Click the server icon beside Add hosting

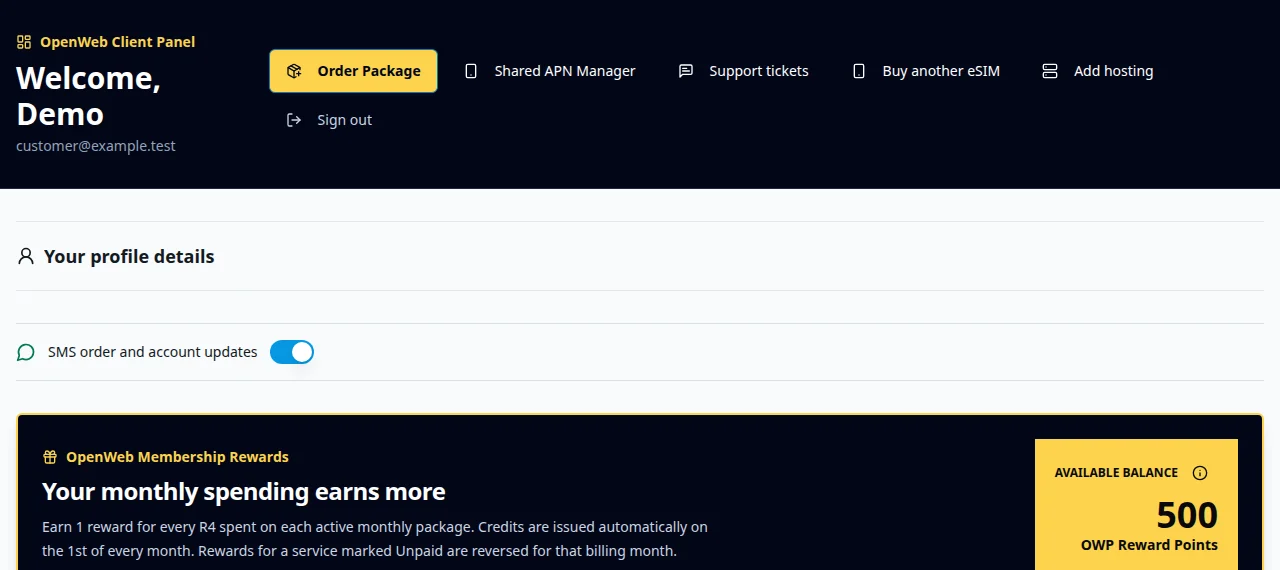[1050, 71]
